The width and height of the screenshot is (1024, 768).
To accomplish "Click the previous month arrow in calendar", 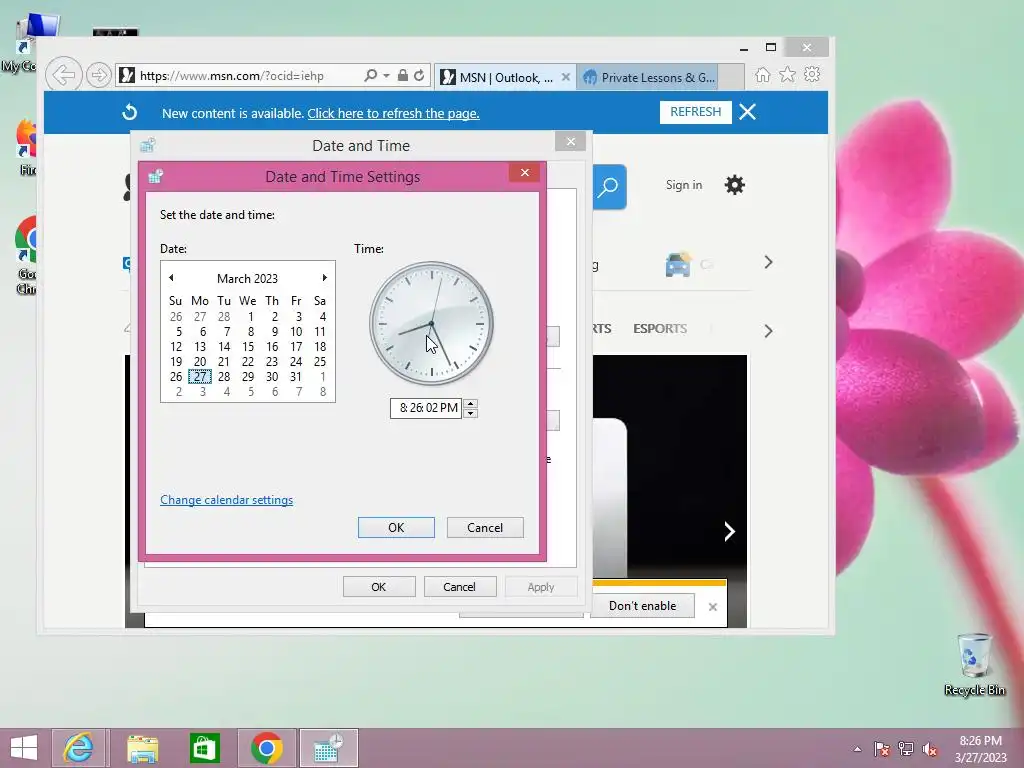I will click(171, 278).
